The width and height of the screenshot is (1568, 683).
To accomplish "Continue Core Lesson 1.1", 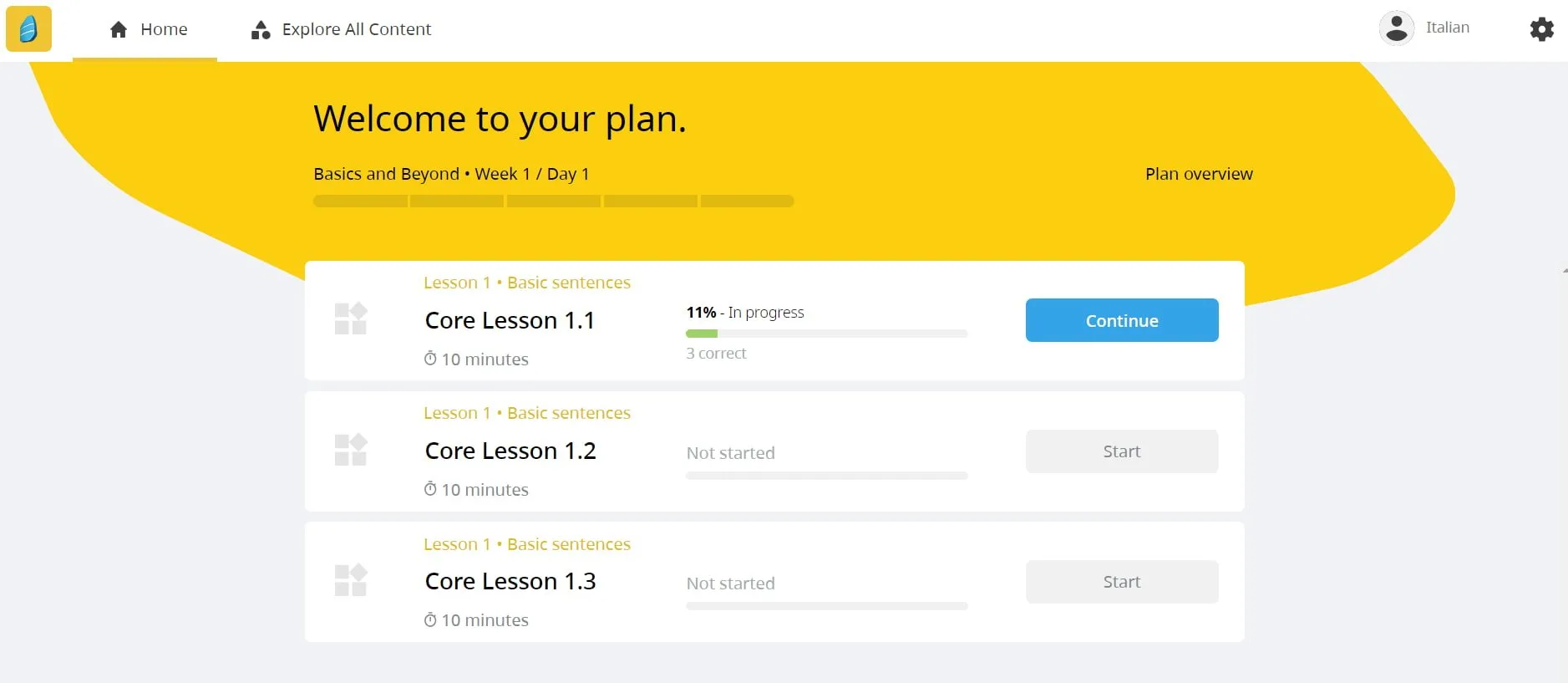I will click(1121, 320).
